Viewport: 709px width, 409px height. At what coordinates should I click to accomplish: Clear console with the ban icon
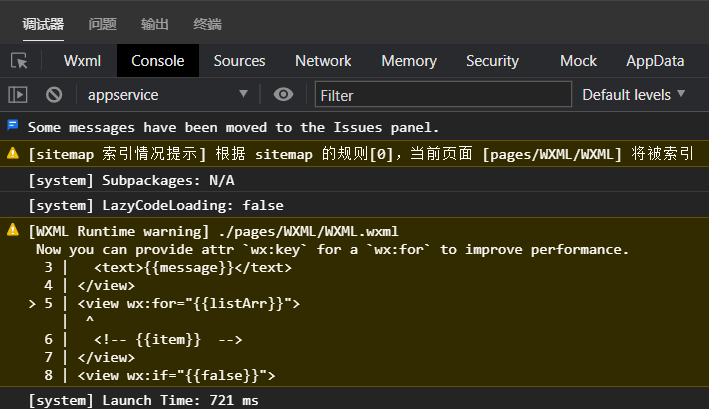coord(54,95)
